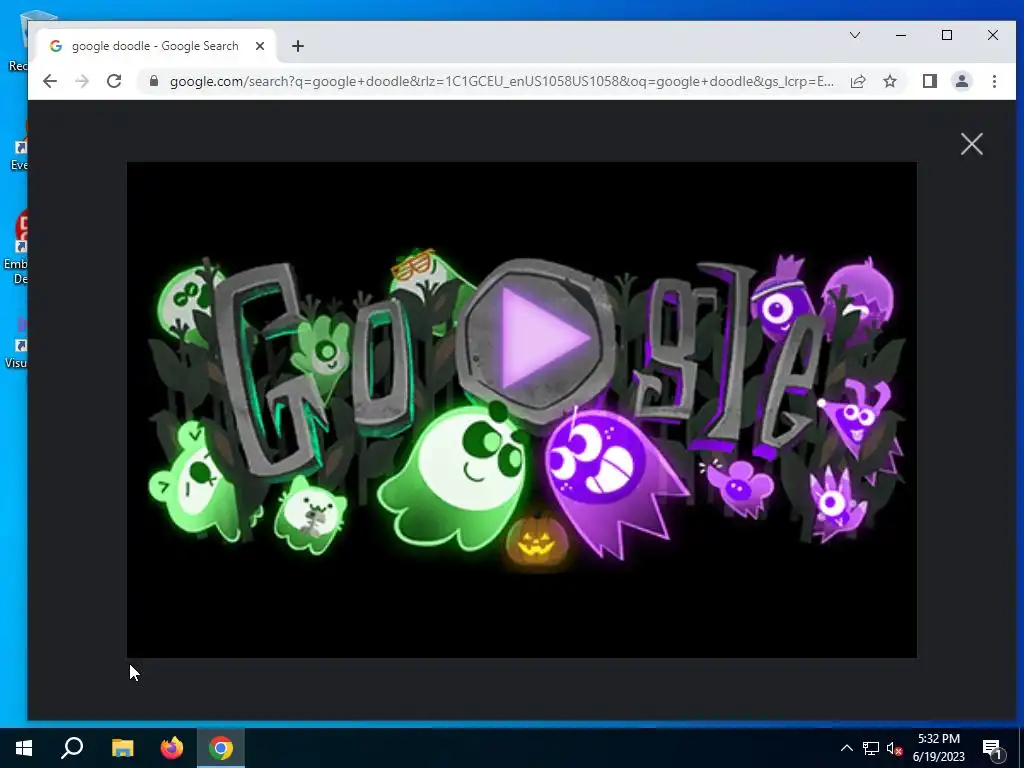Open the Windows Start menu
1024x768 pixels.
24,748
